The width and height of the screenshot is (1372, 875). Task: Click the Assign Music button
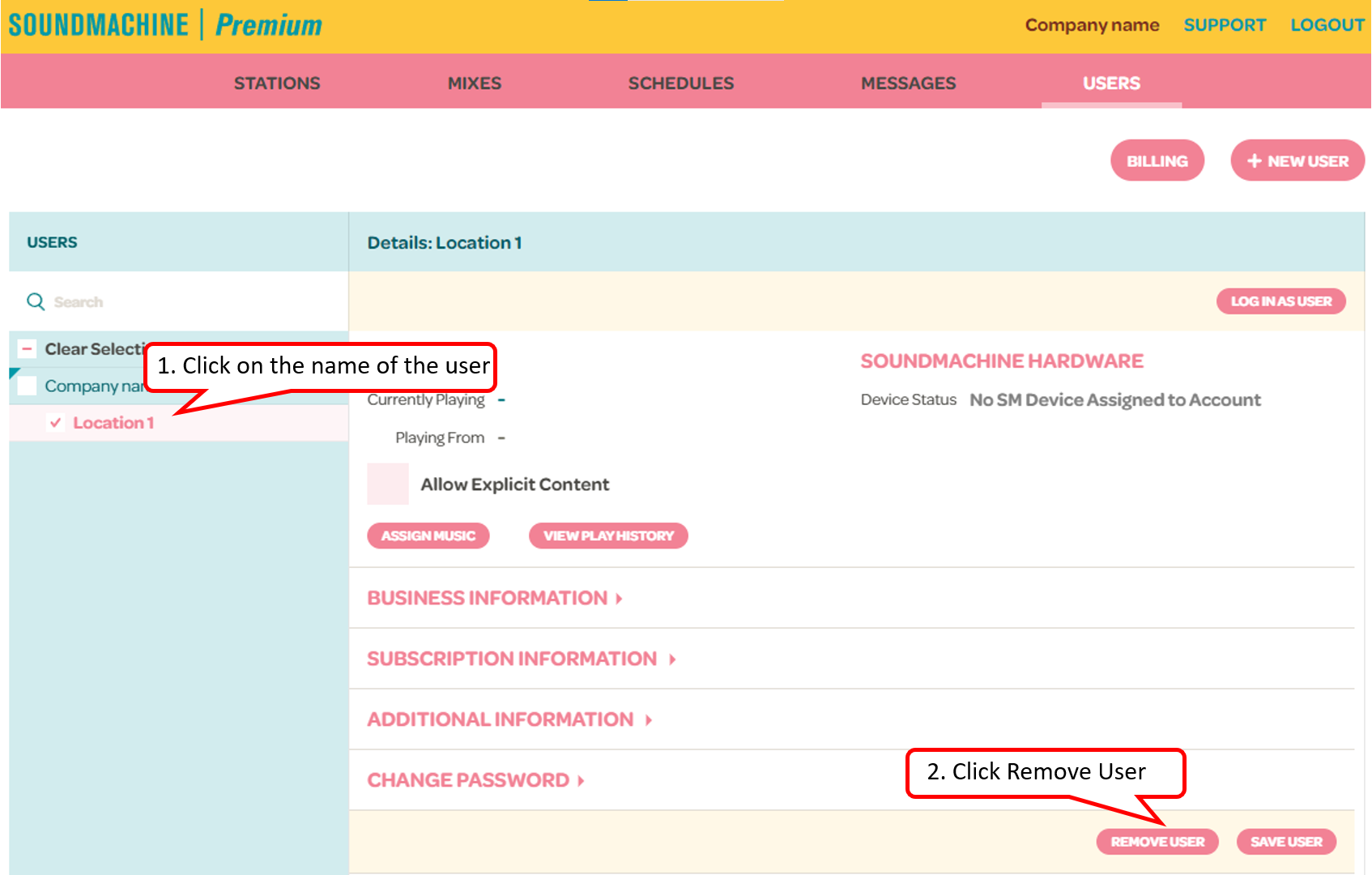coord(428,536)
